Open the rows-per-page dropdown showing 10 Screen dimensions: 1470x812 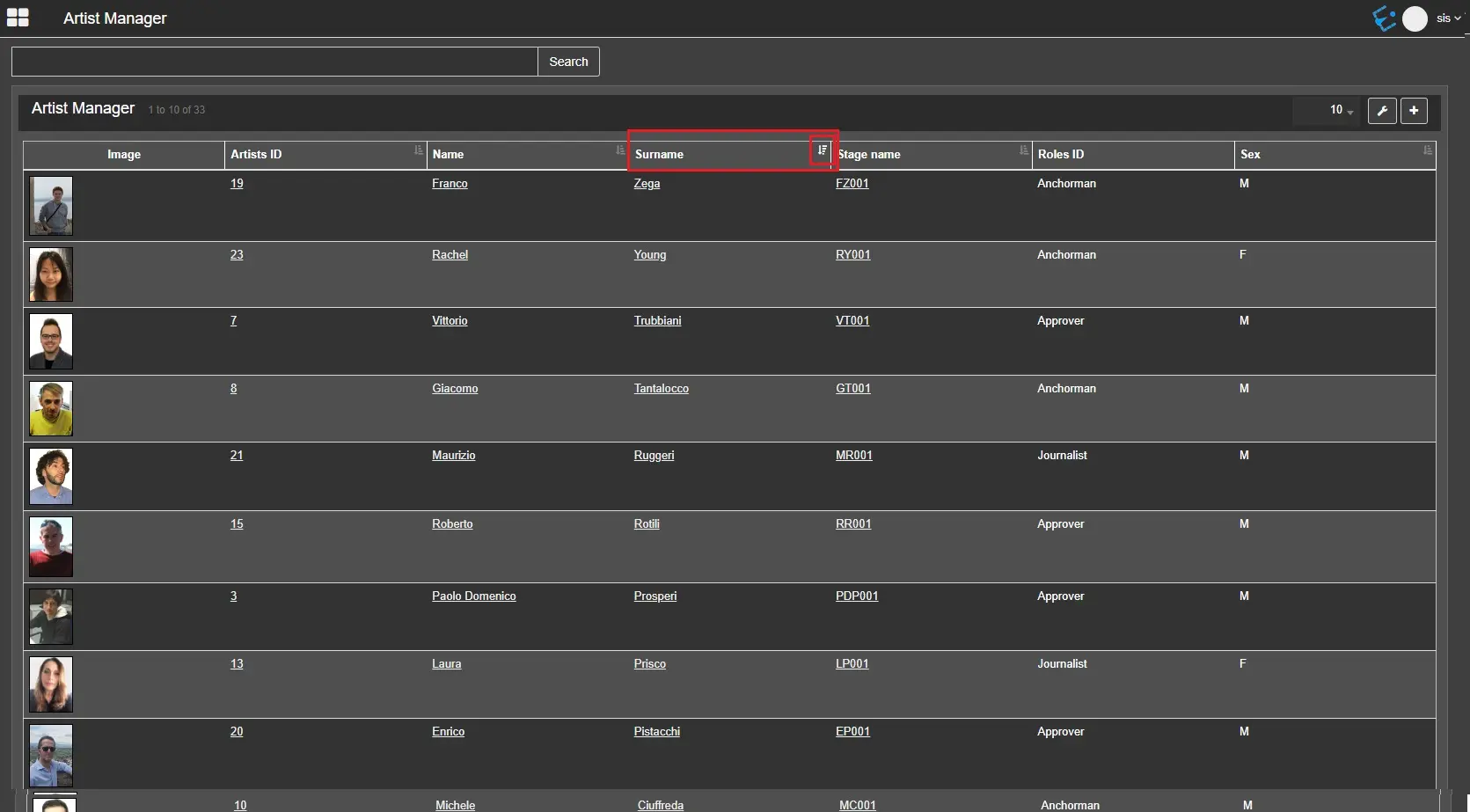tap(1341, 110)
